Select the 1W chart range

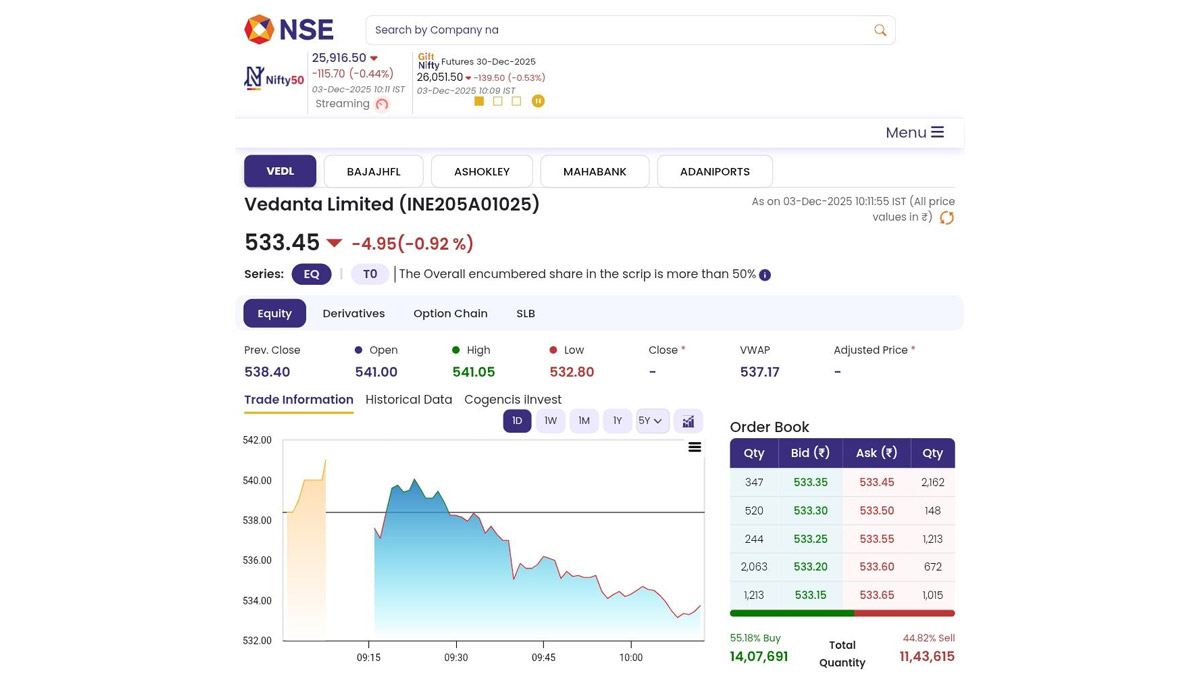pos(550,421)
